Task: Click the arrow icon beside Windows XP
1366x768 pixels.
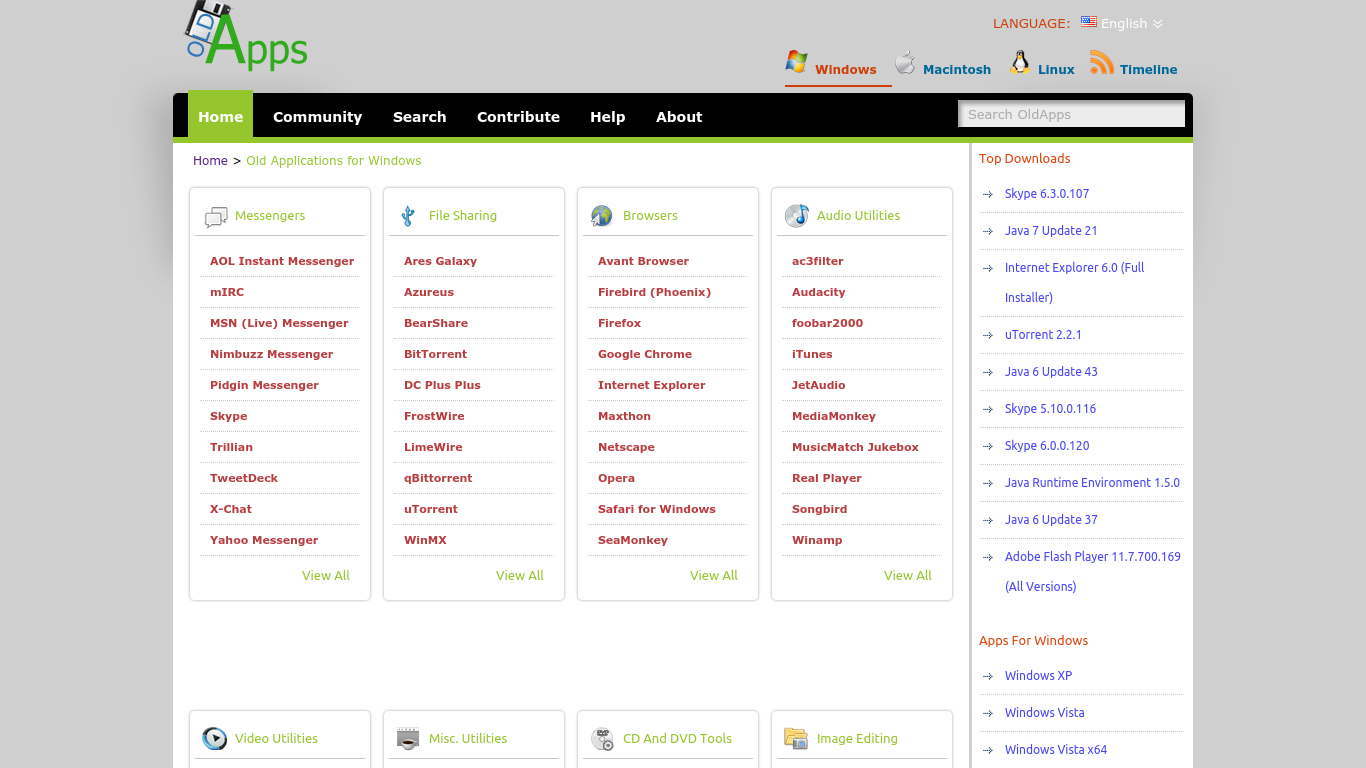Action: 988,676
